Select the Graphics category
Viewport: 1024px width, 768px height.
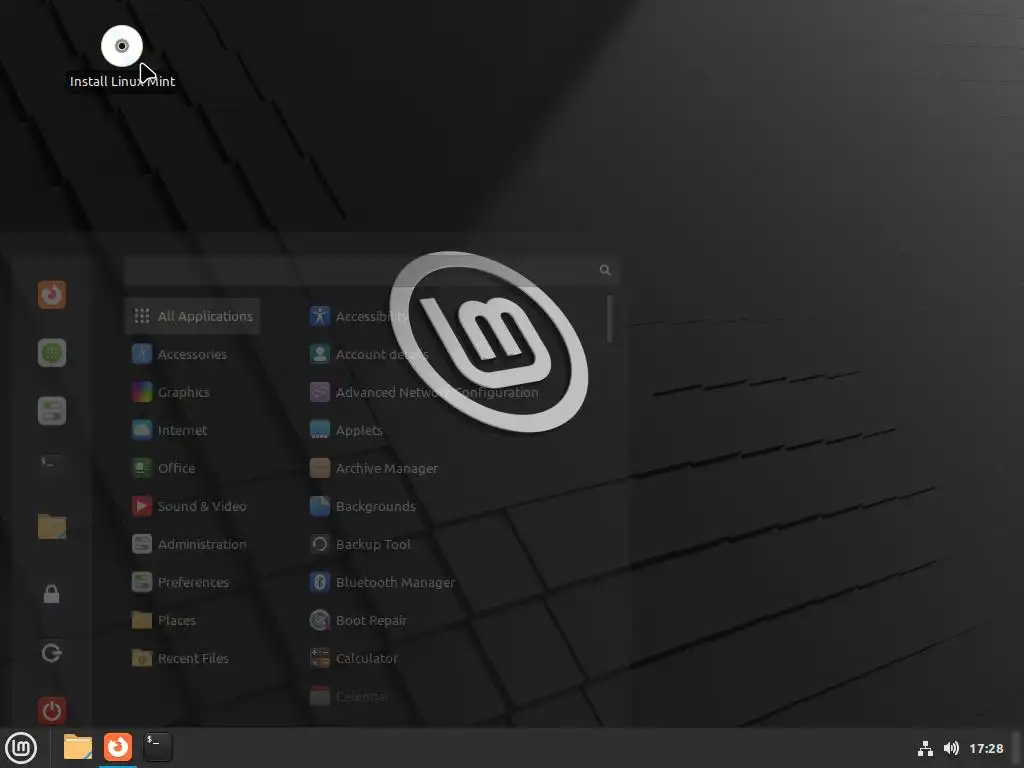click(192, 392)
